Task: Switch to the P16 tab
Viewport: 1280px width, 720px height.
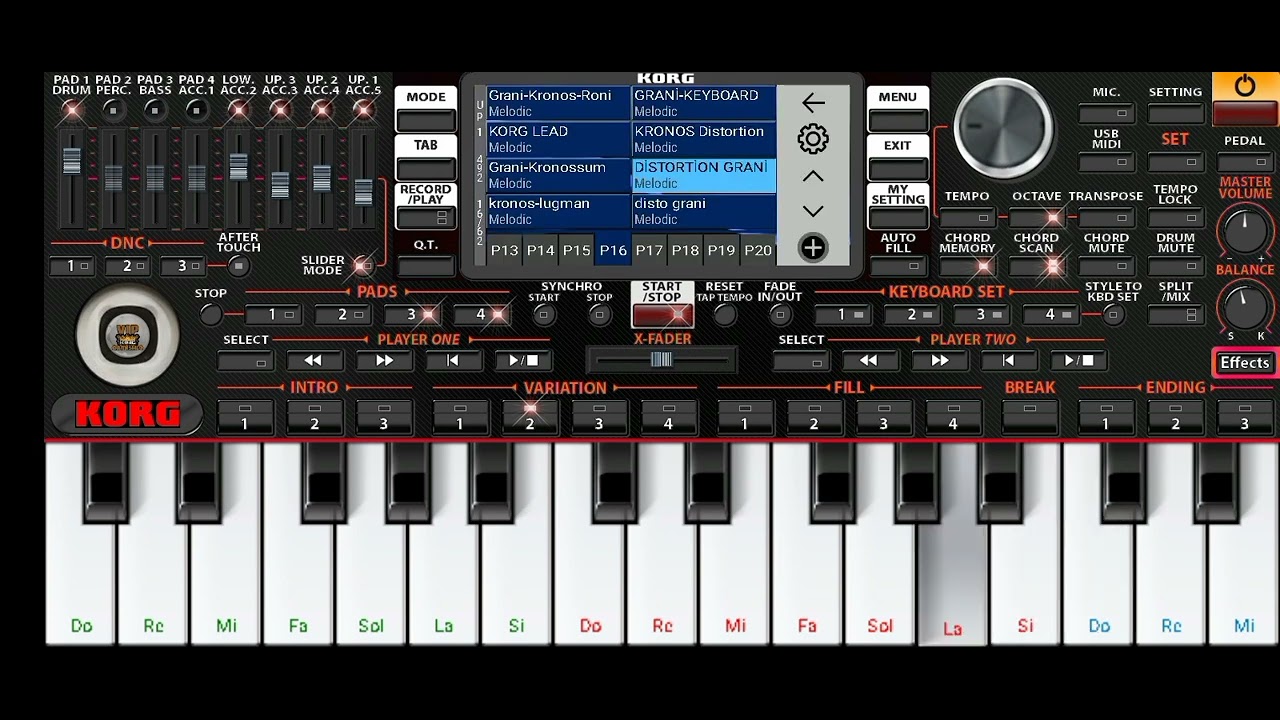Action: click(x=612, y=250)
